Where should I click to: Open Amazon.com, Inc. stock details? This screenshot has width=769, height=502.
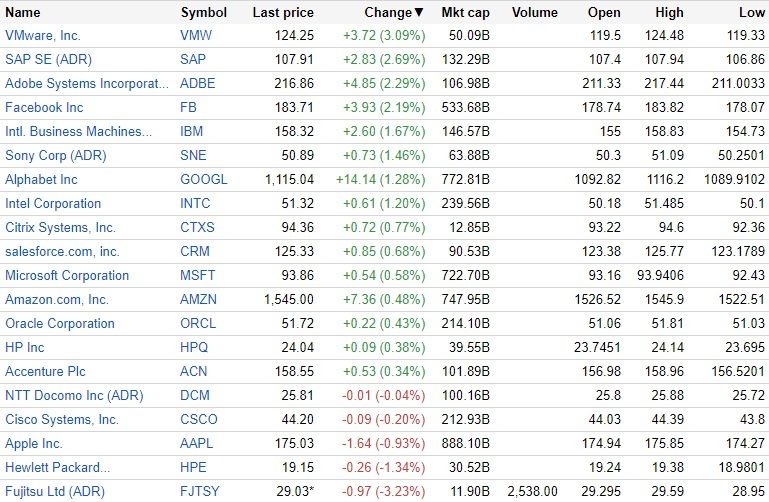click(x=57, y=300)
